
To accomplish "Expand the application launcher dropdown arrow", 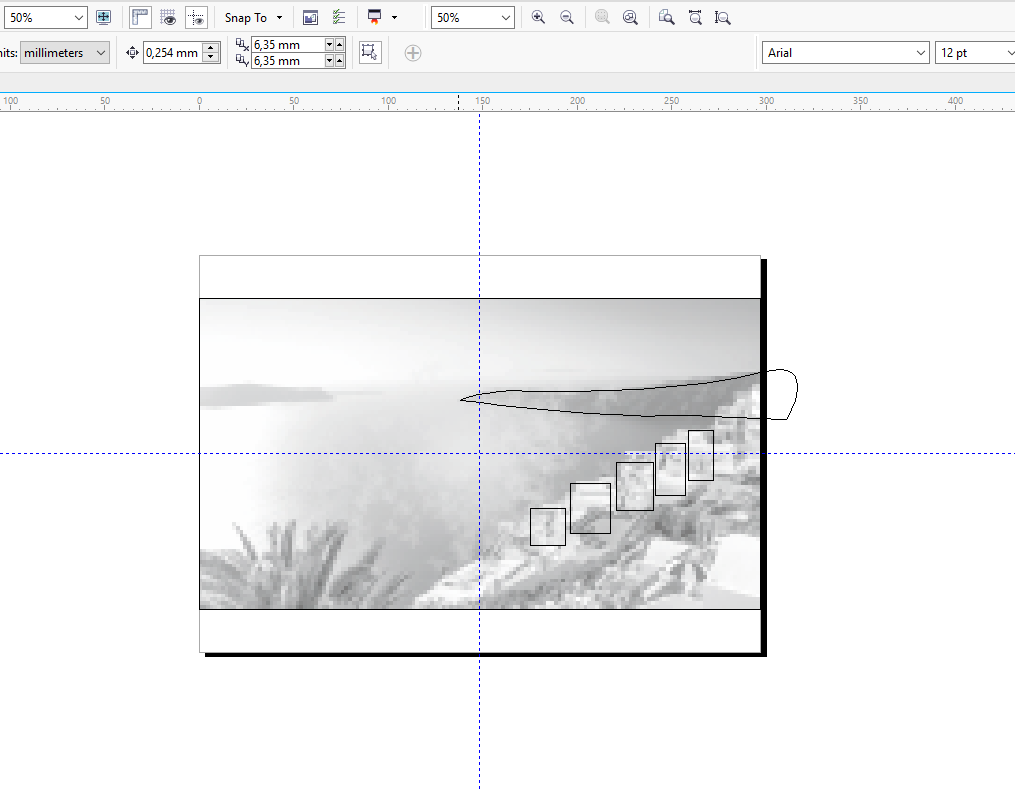I will pyautogui.click(x=395, y=18).
